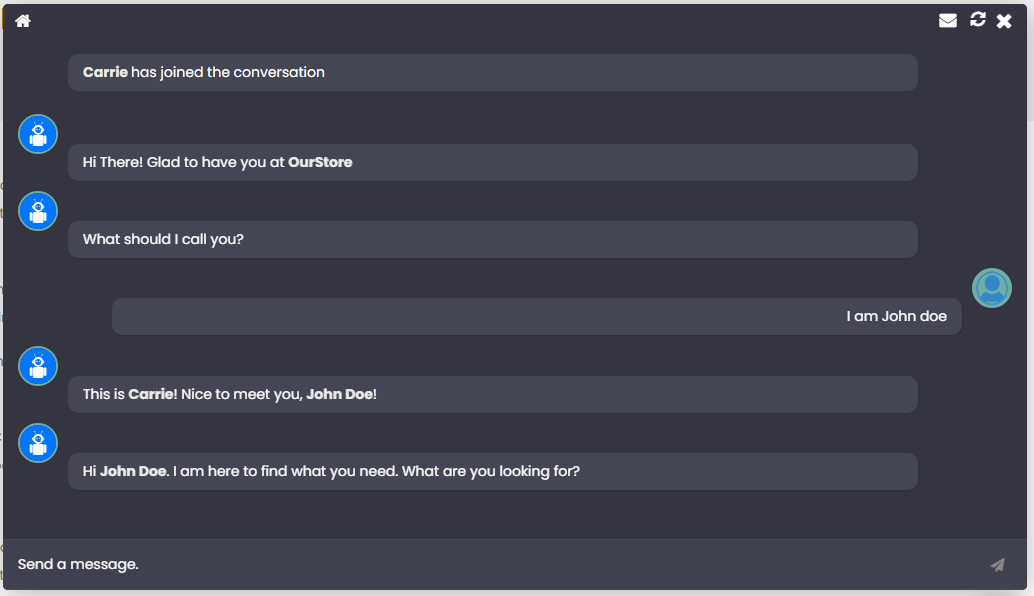The width and height of the screenshot is (1034, 596).
Task: Click the bold 'OurStore' text
Action: 320,162
